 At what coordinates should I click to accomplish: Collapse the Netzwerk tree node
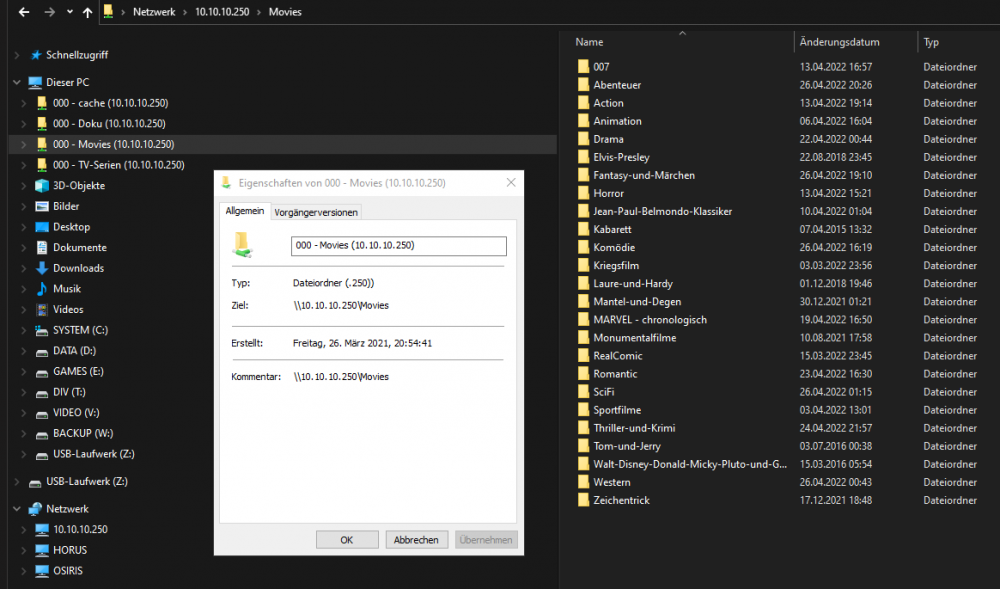point(17,509)
